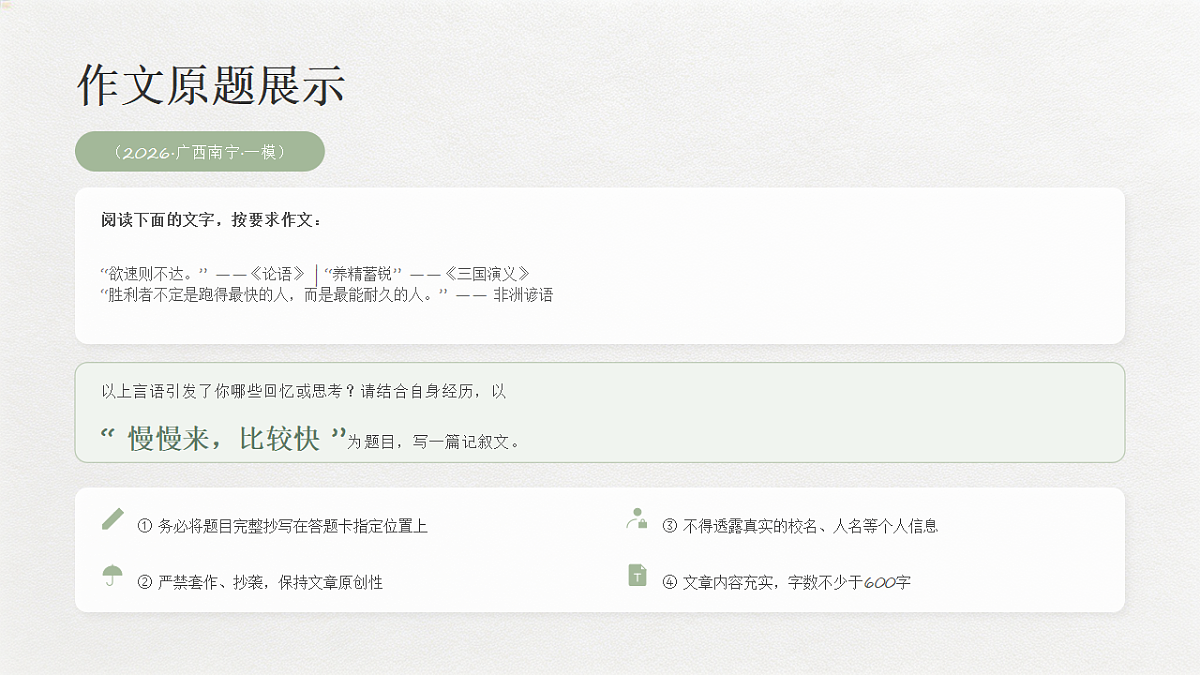Viewport: 1200px width, 675px height.
Task: Click the document icon beside requirement ④
Action: (x=637, y=575)
